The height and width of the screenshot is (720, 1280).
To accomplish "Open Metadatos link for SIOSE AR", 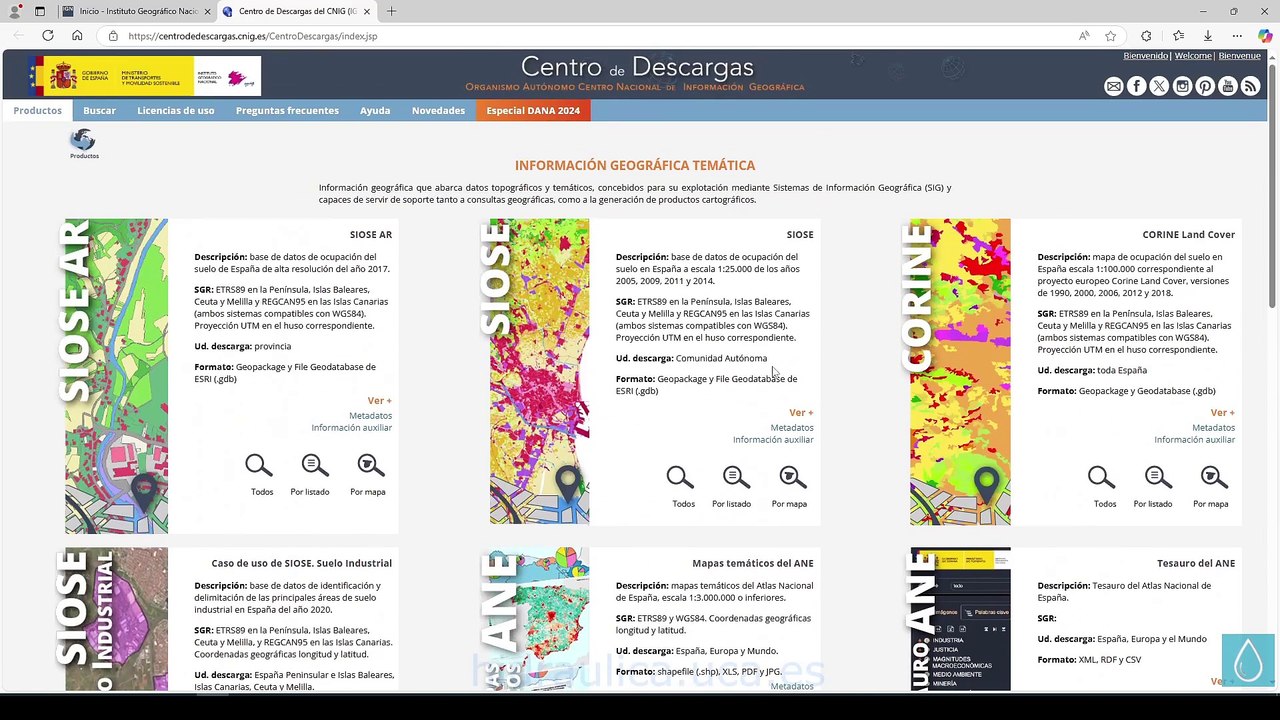I will [370, 415].
